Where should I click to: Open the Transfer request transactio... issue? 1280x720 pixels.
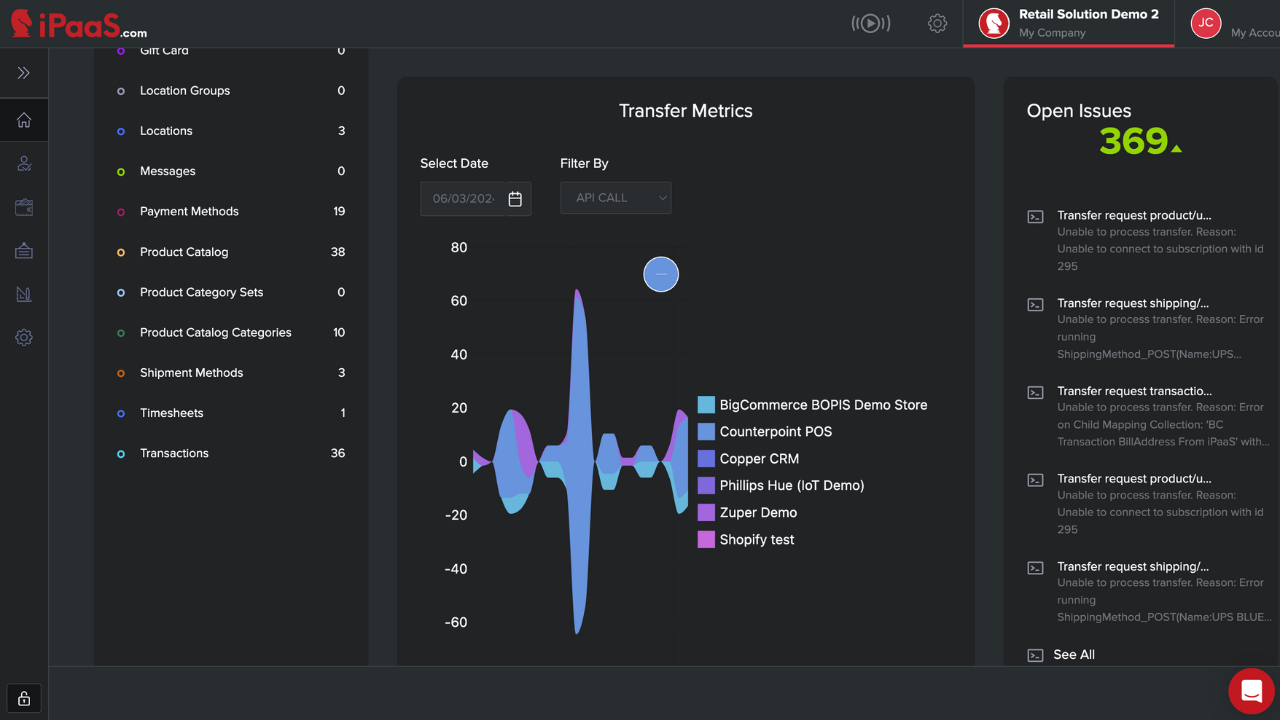1134,391
